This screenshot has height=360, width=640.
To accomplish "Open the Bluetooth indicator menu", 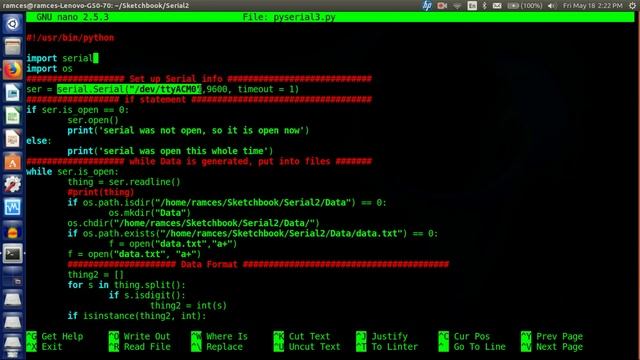I will [484, 5].
